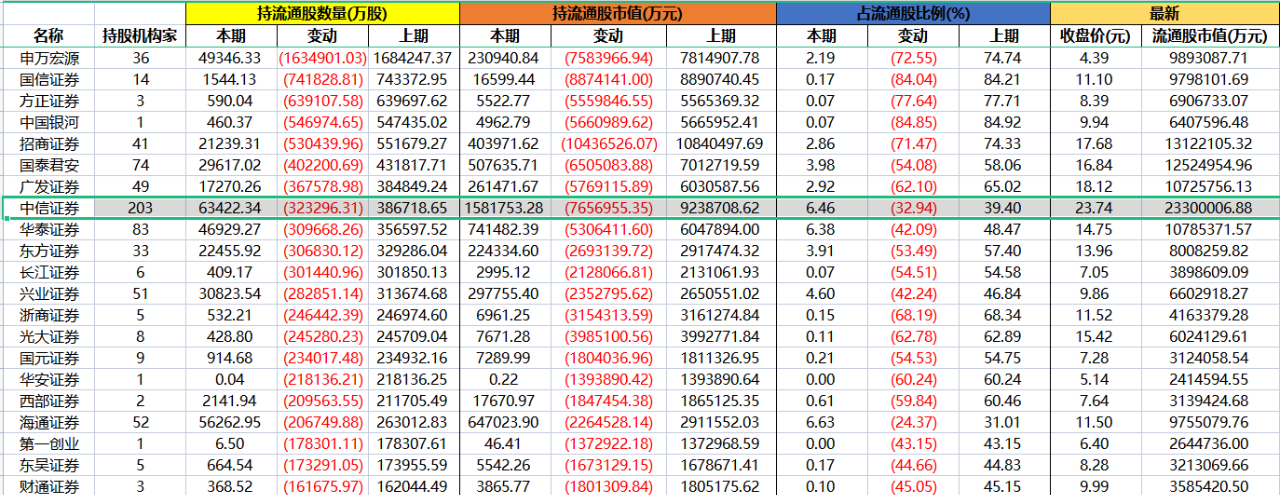Viewport: 1280px width, 495px height.
Task: Select the 持股机构家 column header
Action: (140, 37)
